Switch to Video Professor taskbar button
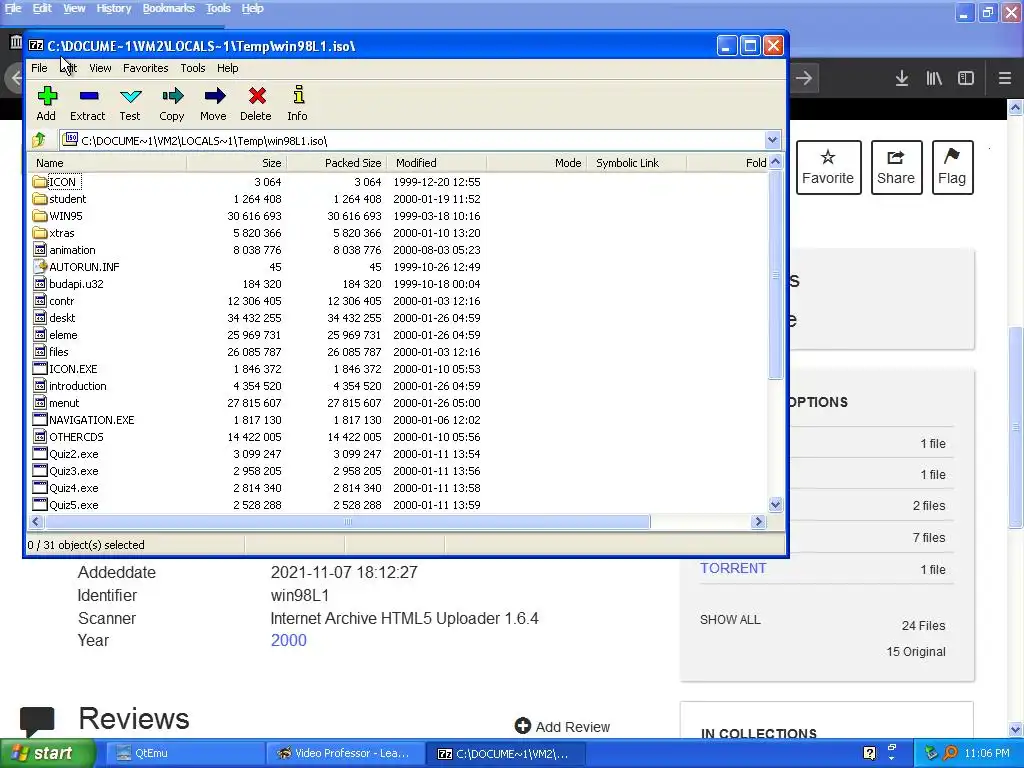 tap(345, 753)
